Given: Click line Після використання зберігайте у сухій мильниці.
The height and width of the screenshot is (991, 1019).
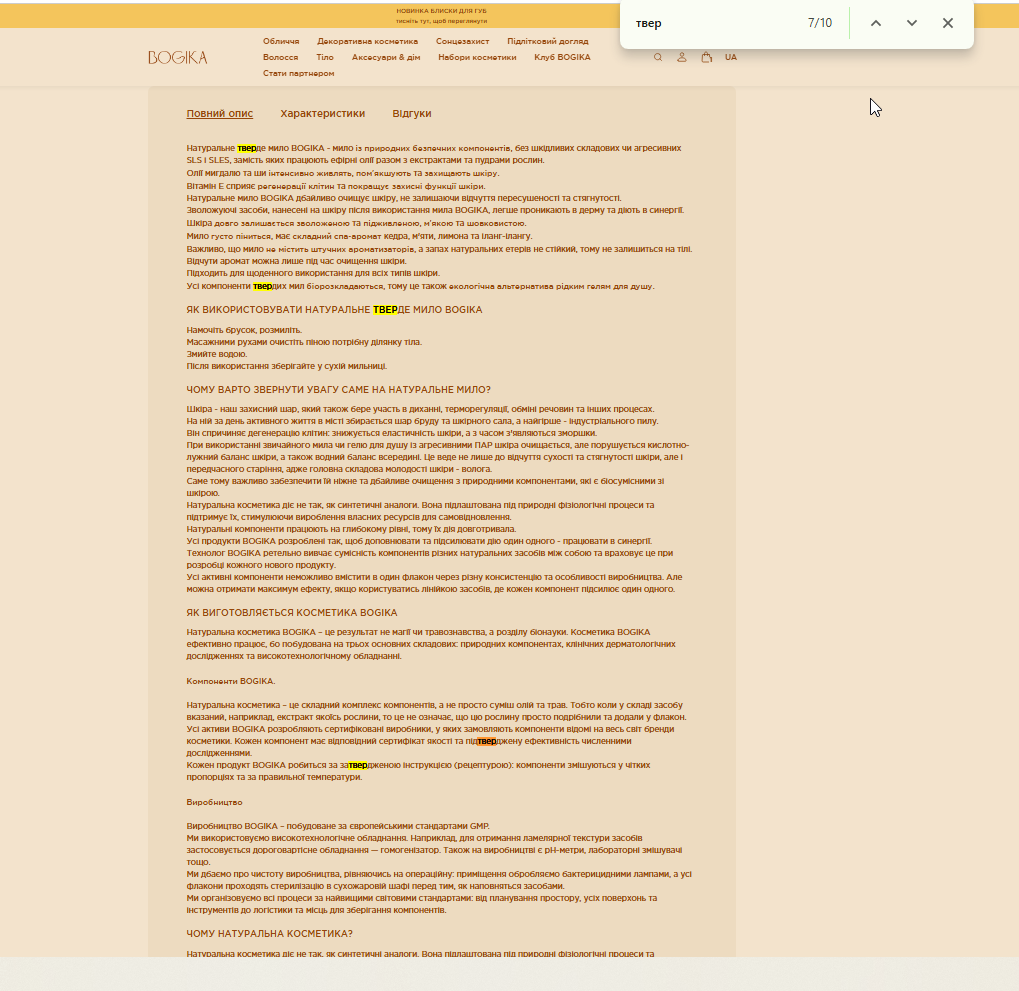Looking at the screenshot, I should (287, 366).
